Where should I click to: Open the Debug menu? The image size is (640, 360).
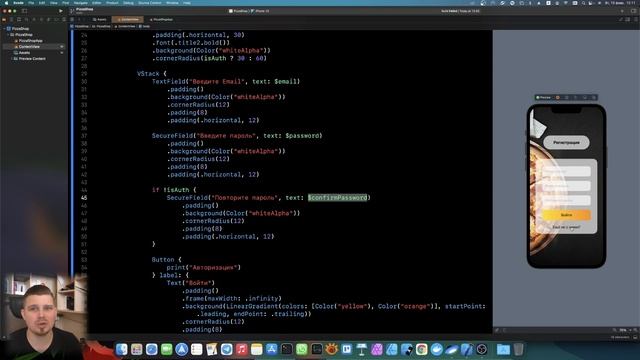(x=128, y=3)
